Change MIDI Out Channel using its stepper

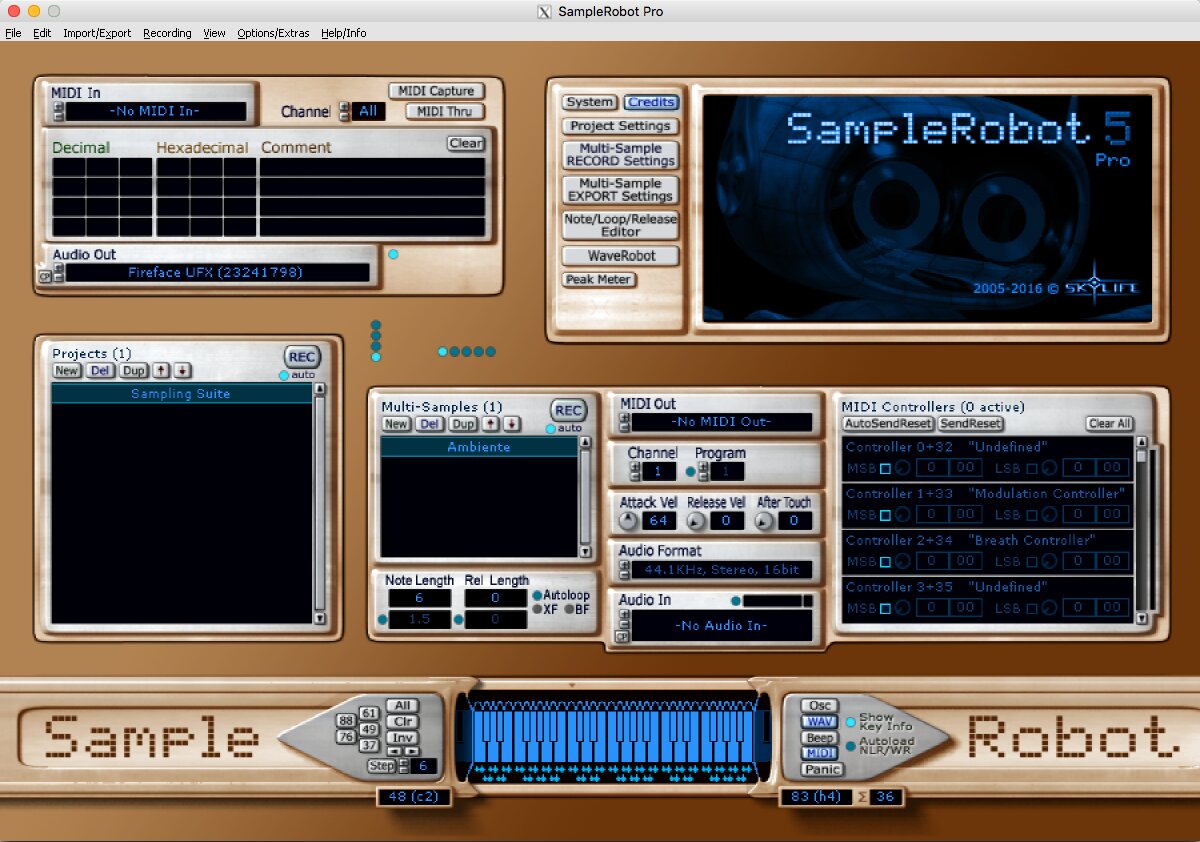point(635,471)
